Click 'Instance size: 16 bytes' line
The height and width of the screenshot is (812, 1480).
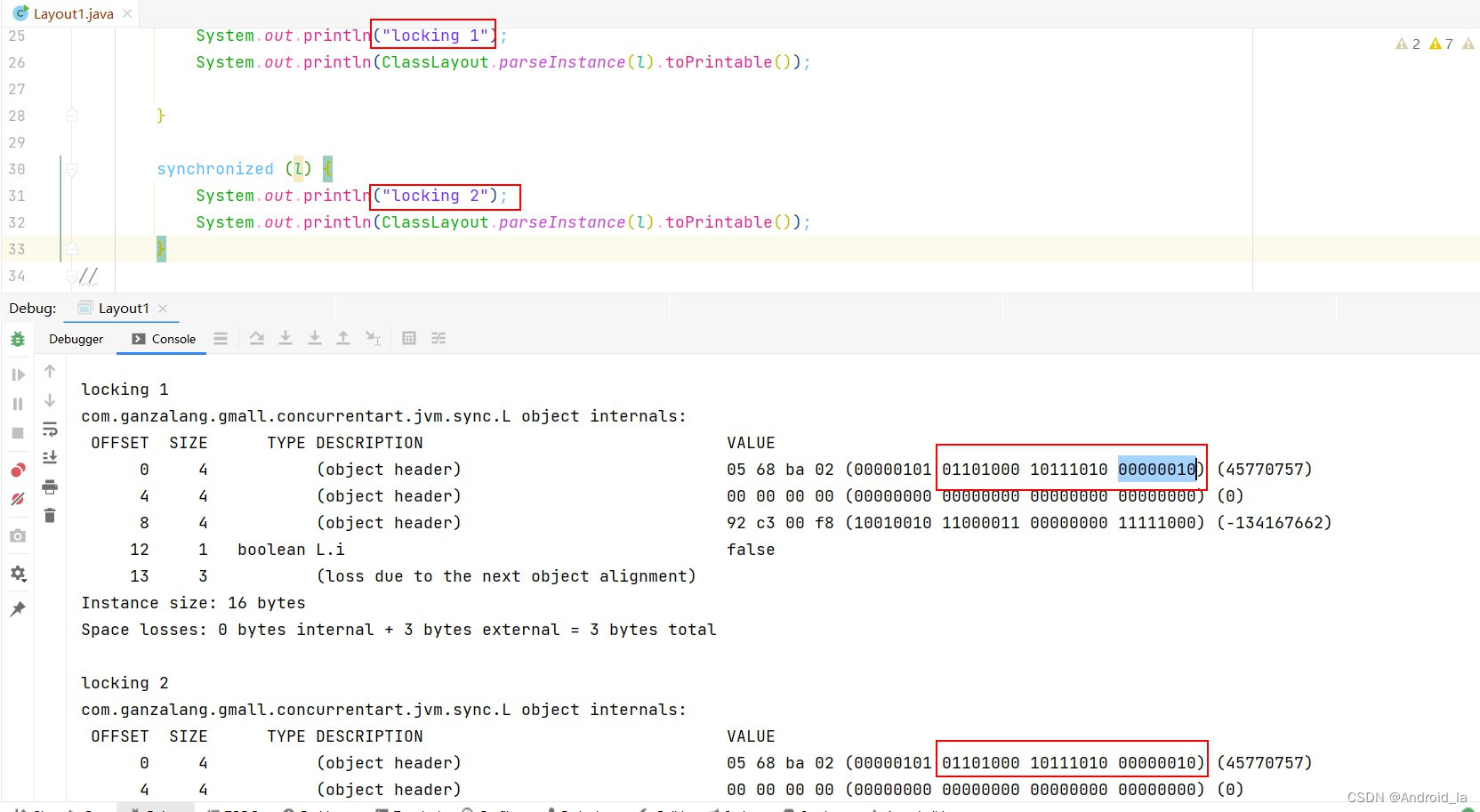(x=193, y=603)
